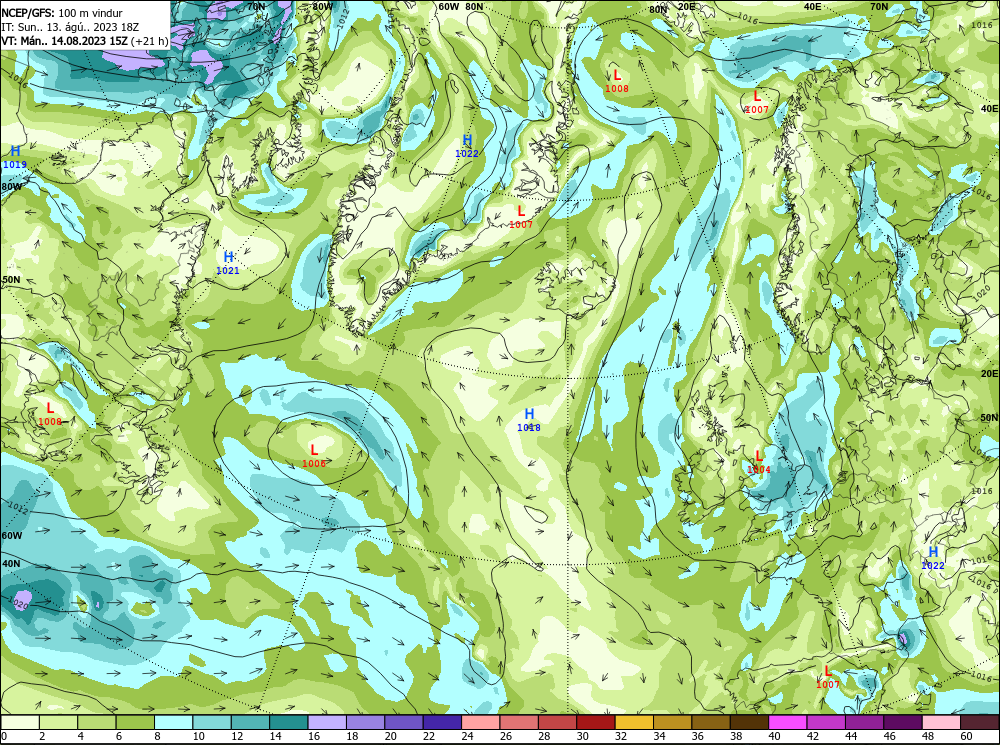The image size is (1000, 745).
Task: Click the pale yellow 0–2 legend swatch
Action: (x=20, y=722)
